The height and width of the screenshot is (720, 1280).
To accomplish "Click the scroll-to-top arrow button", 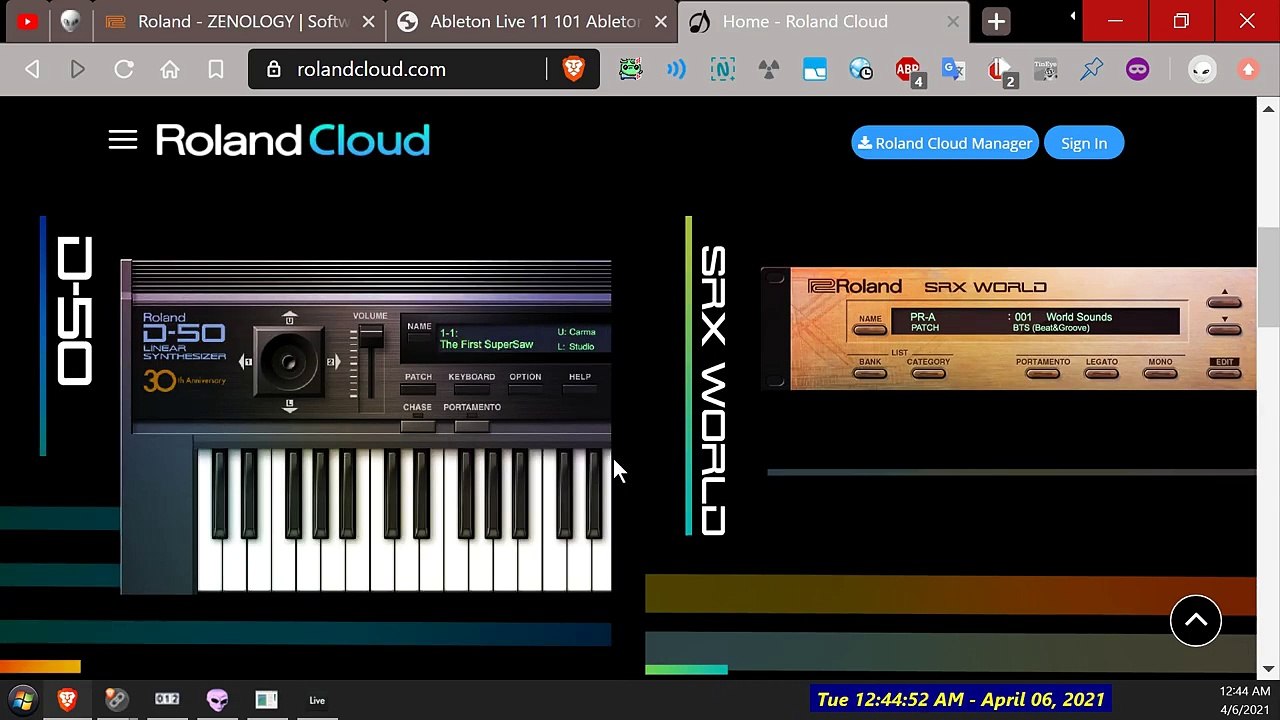I will coord(1196,621).
